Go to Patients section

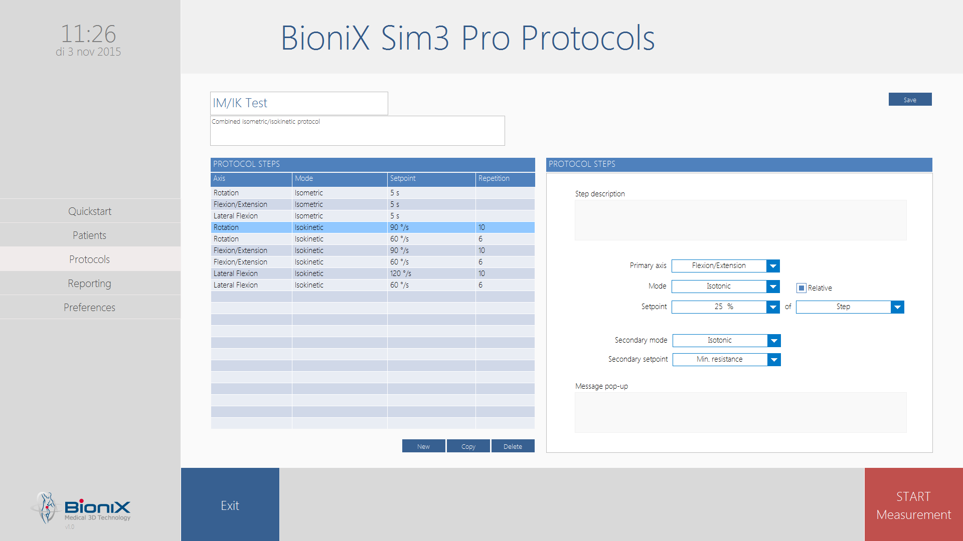point(90,235)
